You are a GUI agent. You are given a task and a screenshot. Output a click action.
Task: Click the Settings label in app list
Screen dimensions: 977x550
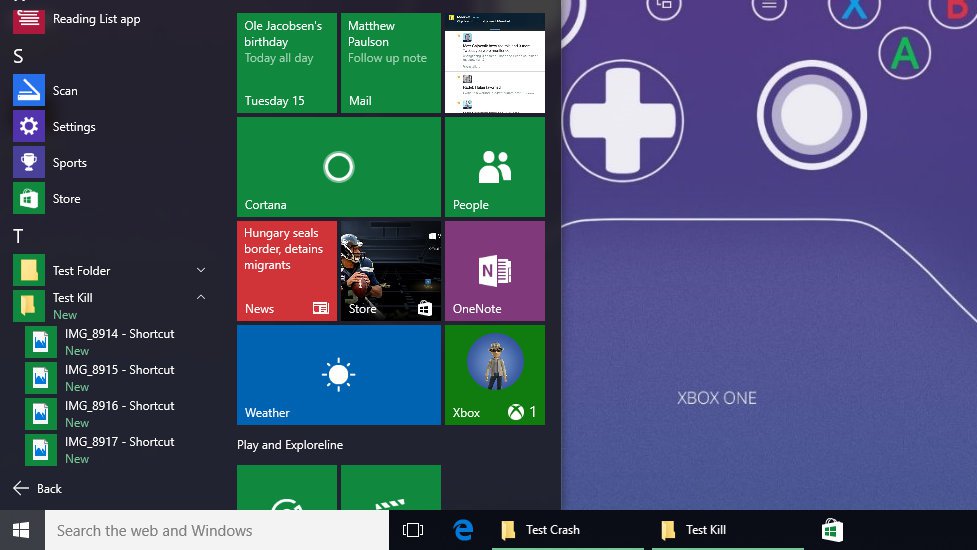click(74, 127)
